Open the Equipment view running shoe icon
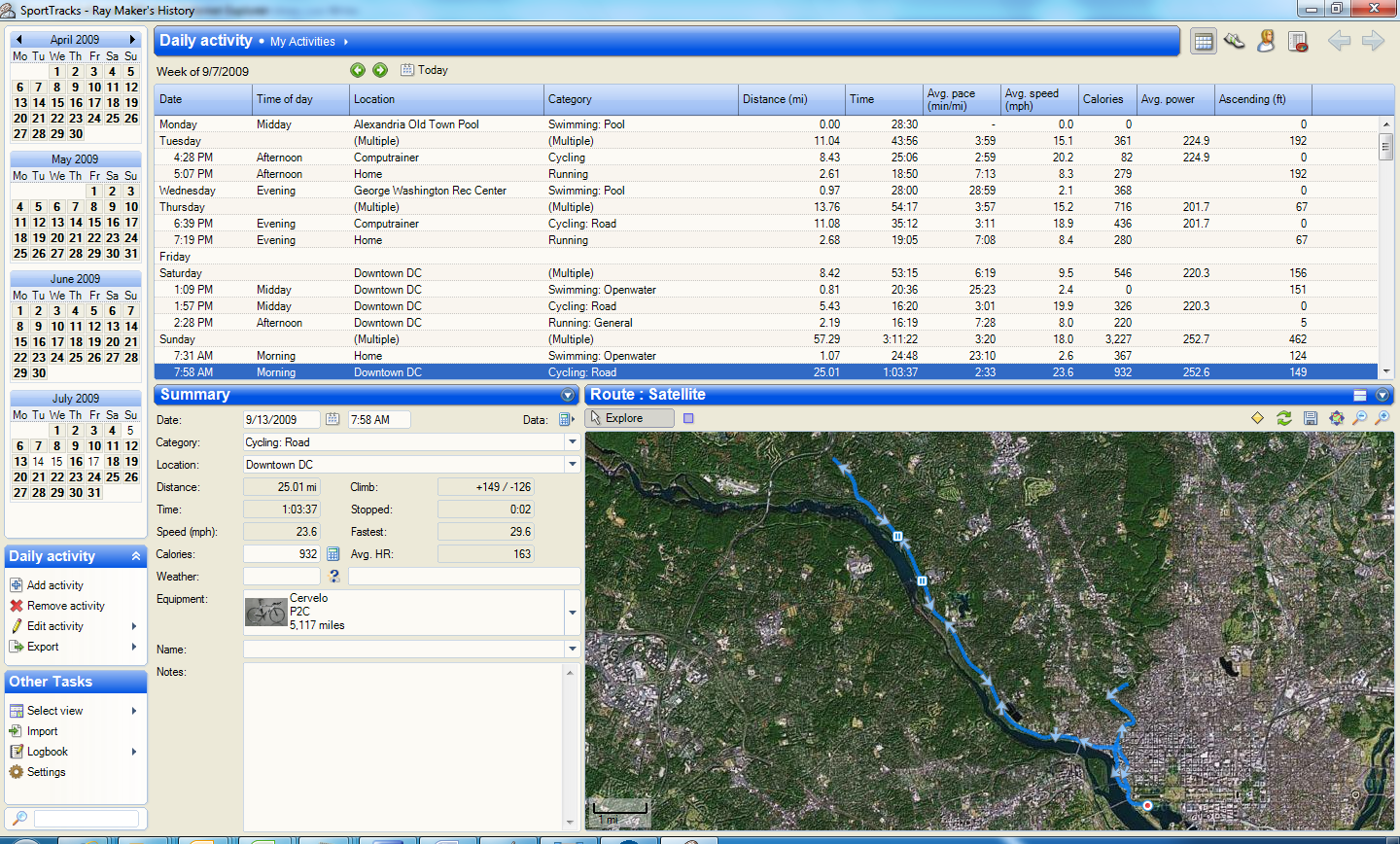 (x=1235, y=41)
